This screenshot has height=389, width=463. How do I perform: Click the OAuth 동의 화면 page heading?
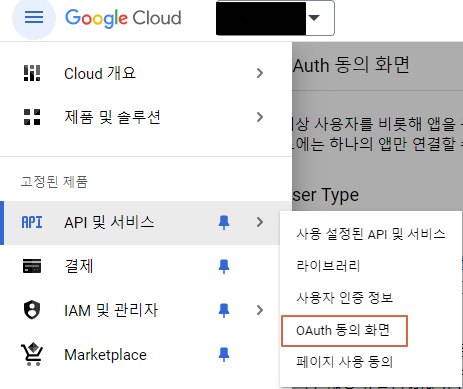click(351, 65)
